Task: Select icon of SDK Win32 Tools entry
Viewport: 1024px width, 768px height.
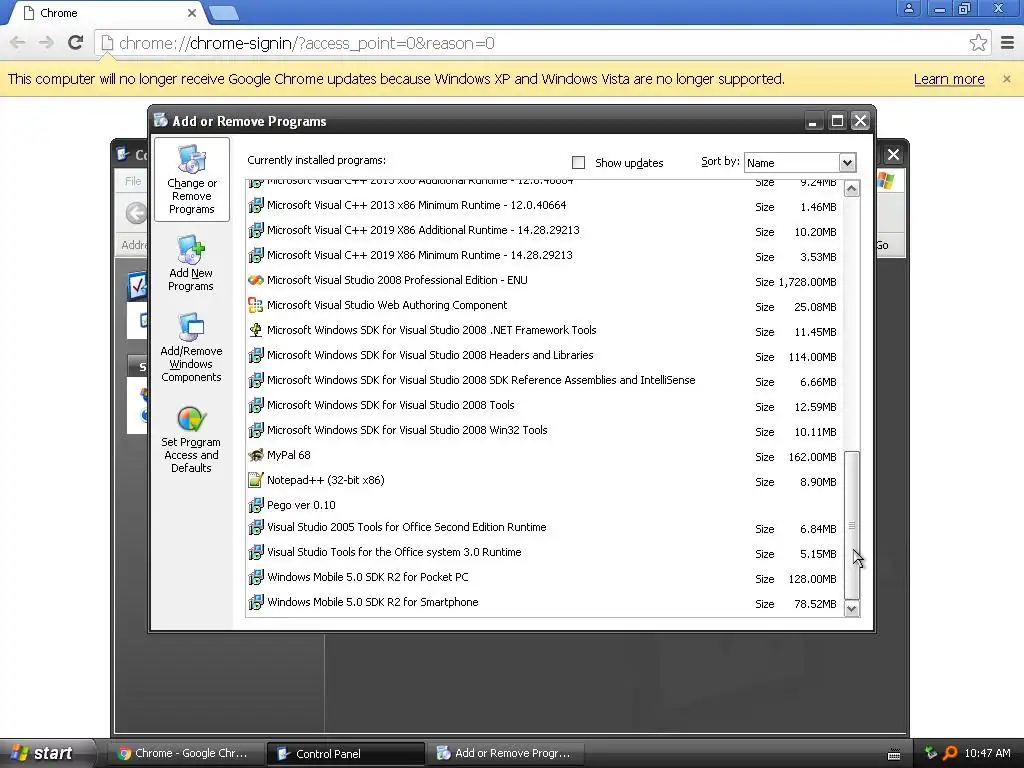Action: [255, 430]
